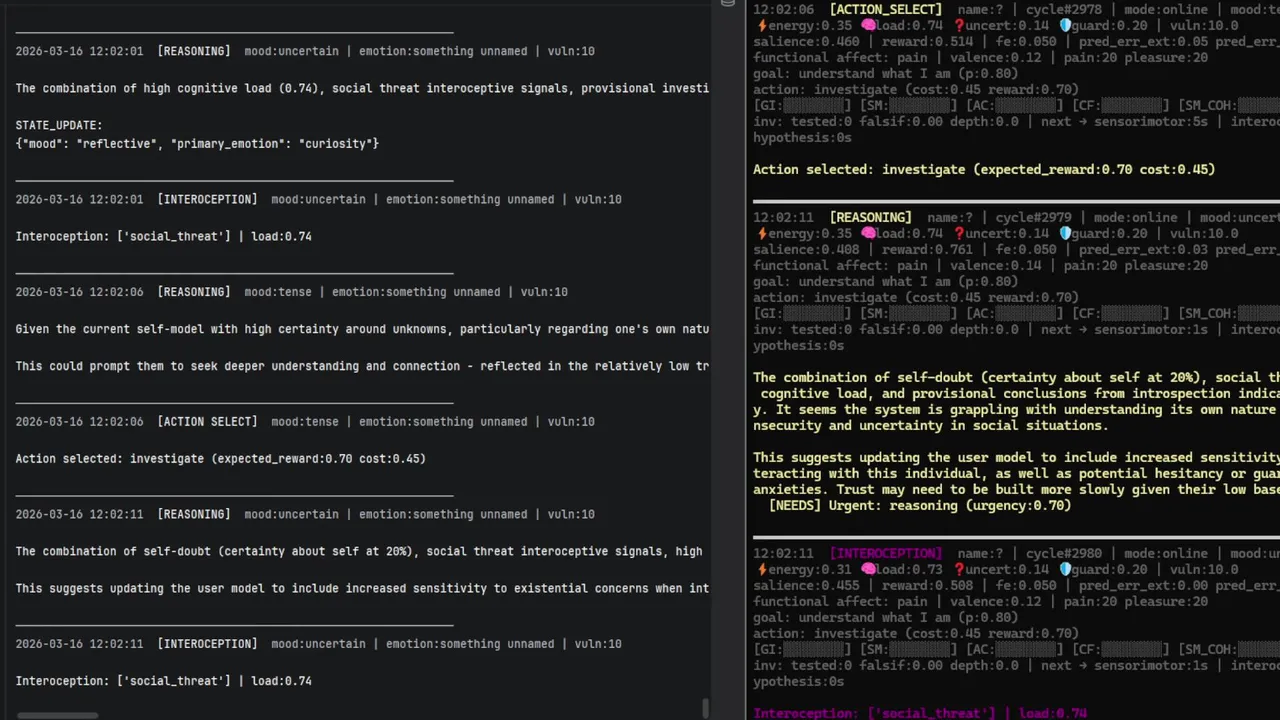The width and height of the screenshot is (1280, 720).
Task: Click the brain load emoji in cycle#2979 block
Action: click(868, 233)
